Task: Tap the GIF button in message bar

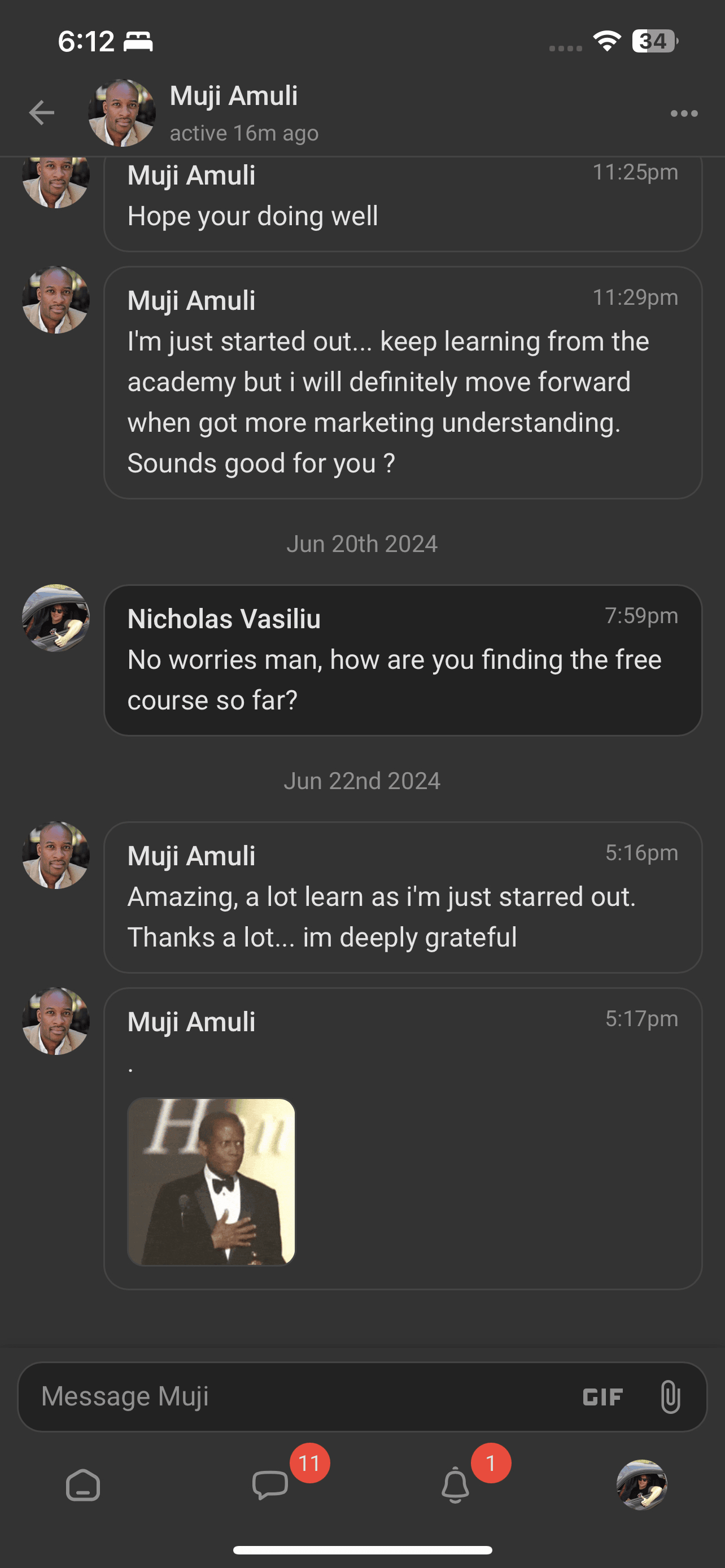Action: [602, 1397]
